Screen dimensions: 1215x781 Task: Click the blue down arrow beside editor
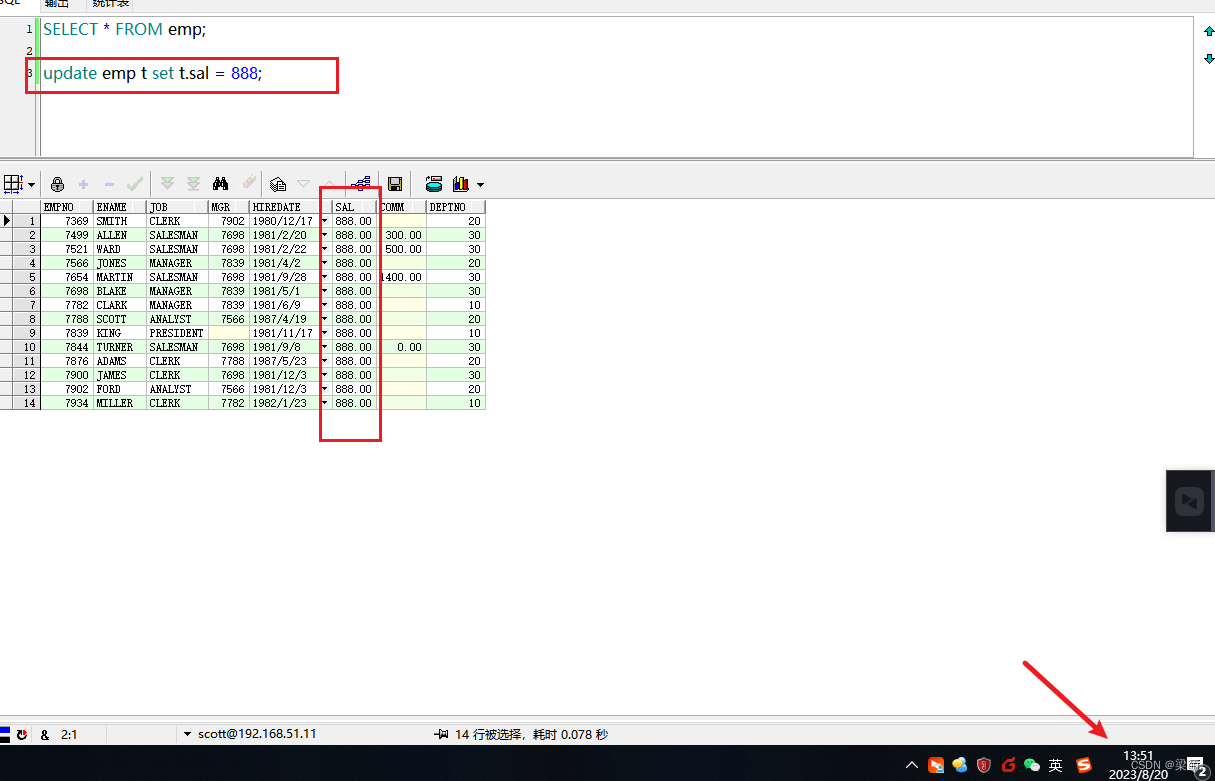click(x=1208, y=59)
